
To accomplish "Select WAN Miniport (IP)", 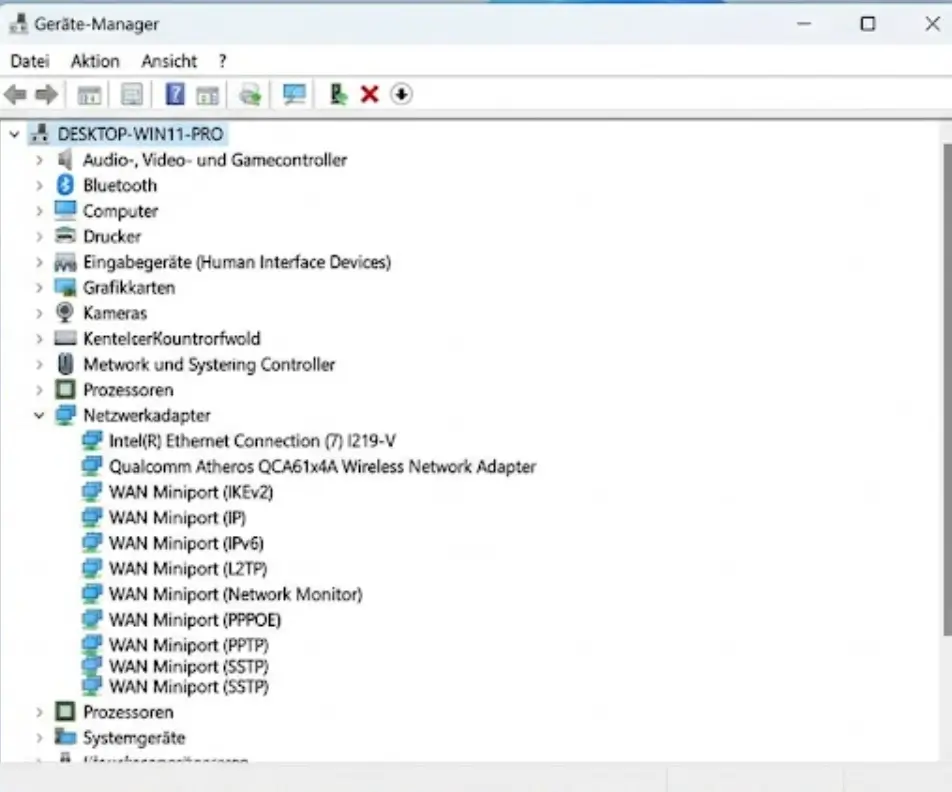I will click(x=177, y=517).
